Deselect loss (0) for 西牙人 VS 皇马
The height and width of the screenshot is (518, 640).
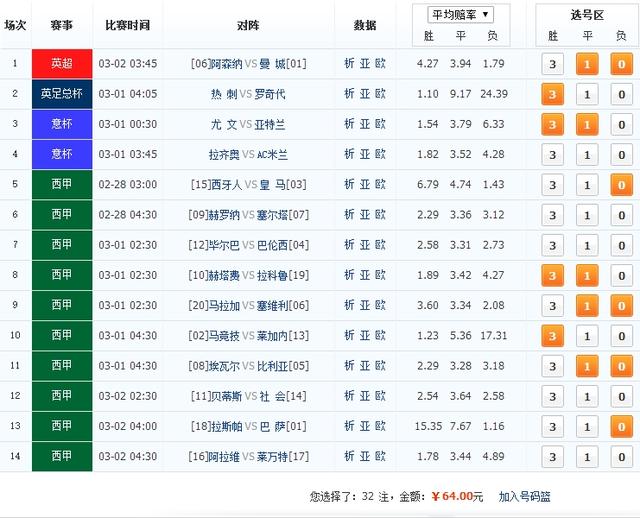coord(621,185)
